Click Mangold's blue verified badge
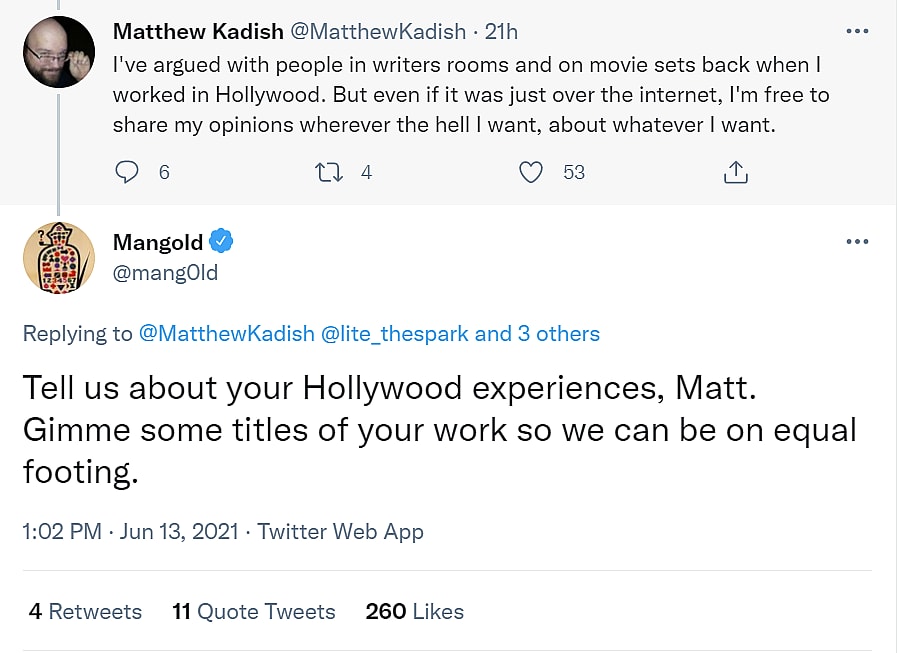The image size is (899, 653). point(222,241)
